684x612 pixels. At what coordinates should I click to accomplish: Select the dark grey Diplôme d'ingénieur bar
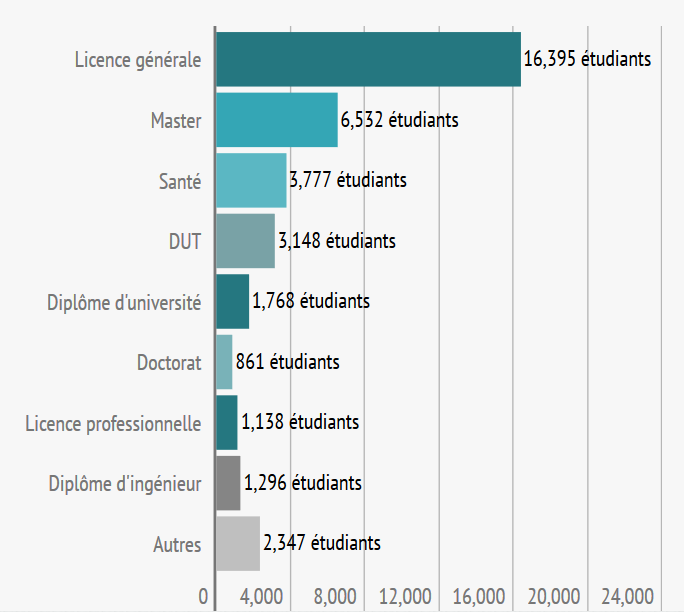click(228, 483)
